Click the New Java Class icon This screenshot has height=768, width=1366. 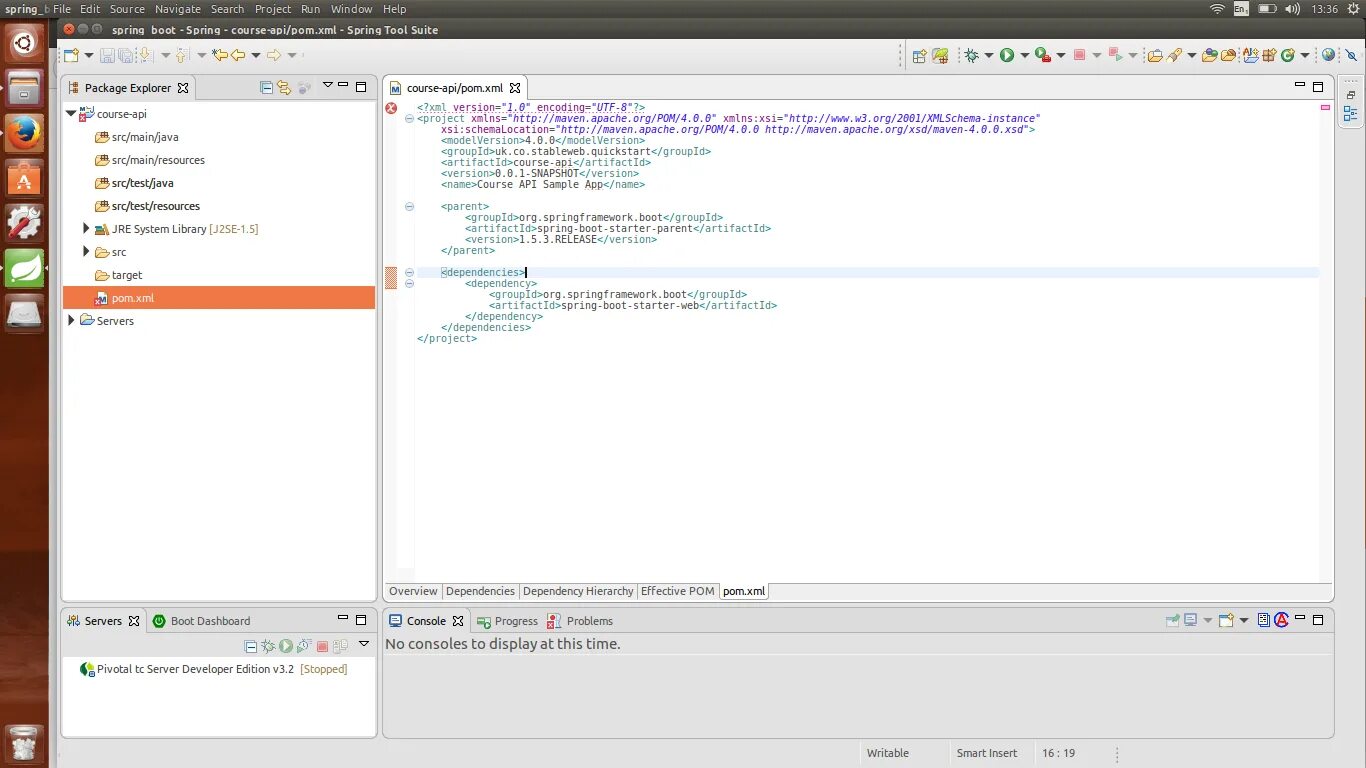[x=1288, y=55]
